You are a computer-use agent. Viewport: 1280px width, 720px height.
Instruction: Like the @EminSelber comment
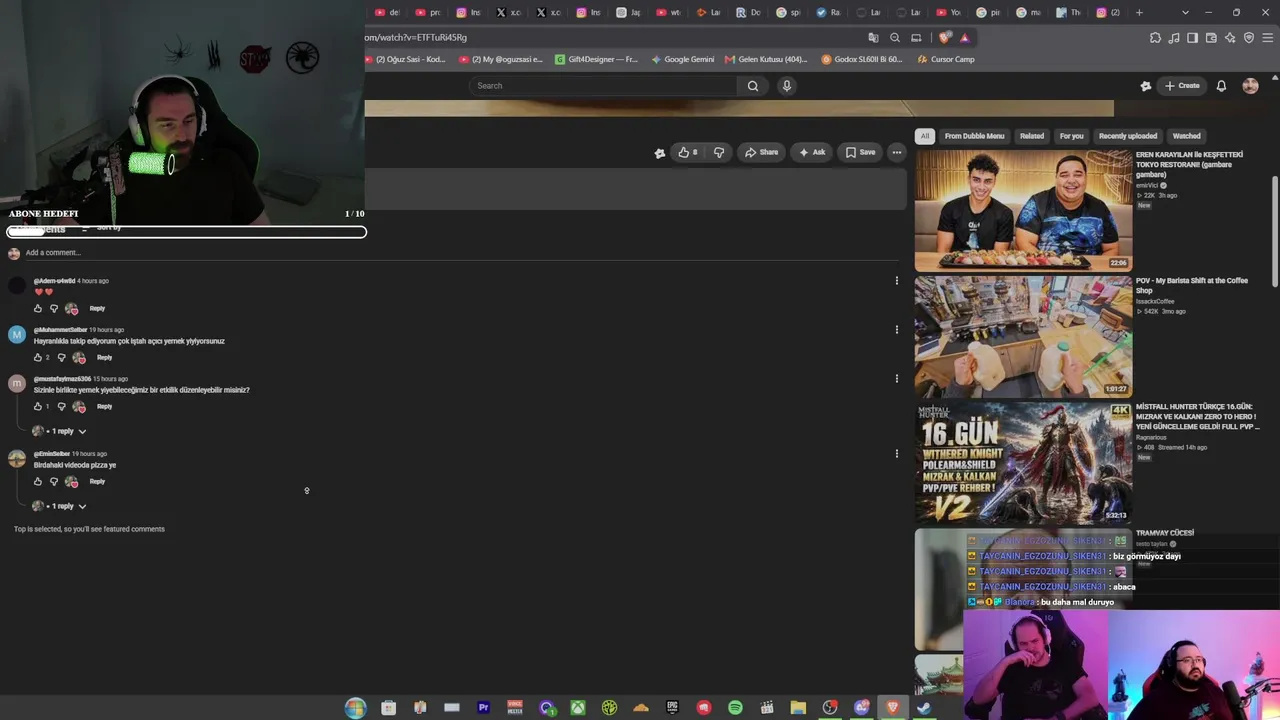tap(38, 481)
